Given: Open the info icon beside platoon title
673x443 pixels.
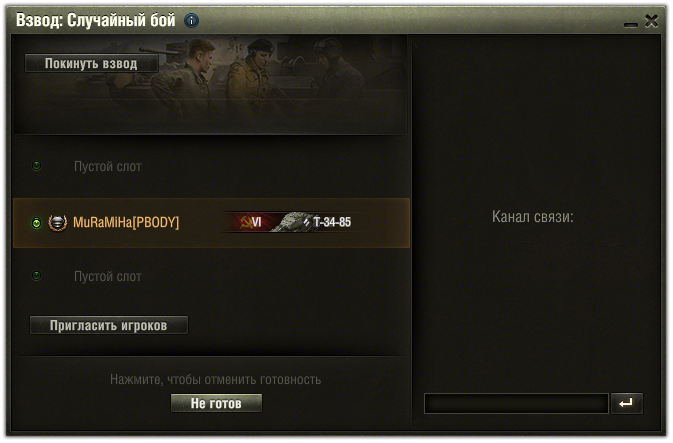Looking at the screenshot, I should coord(191,20).
